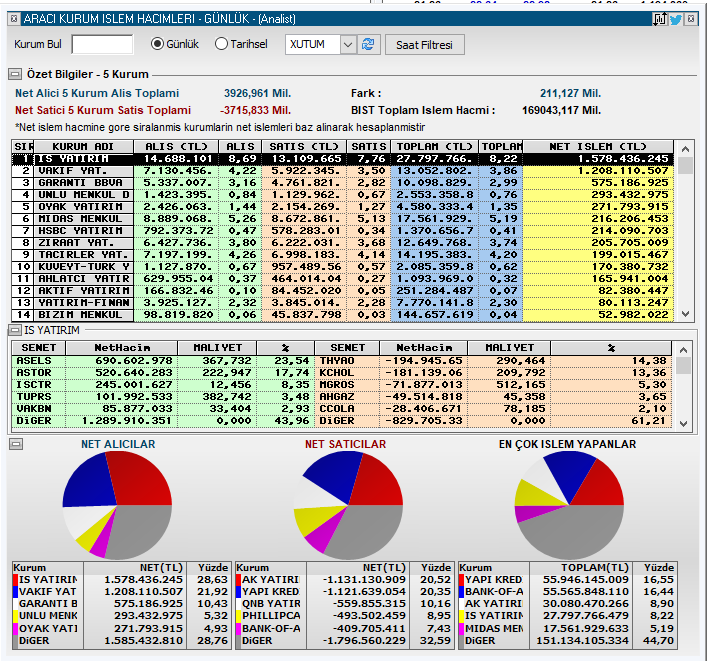Click the broker table scrollbar down arrow
This screenshot has height=661, width=707.
point(685,314)
